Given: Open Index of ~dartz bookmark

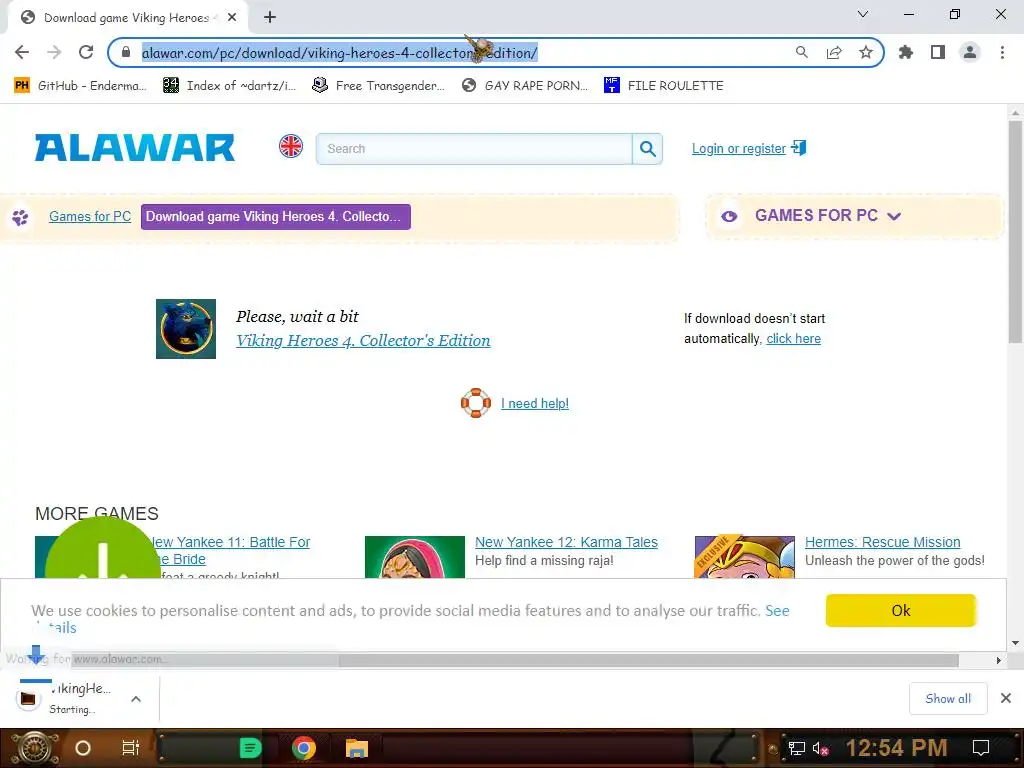Looking at the screenshot, I should click(229, 86).
